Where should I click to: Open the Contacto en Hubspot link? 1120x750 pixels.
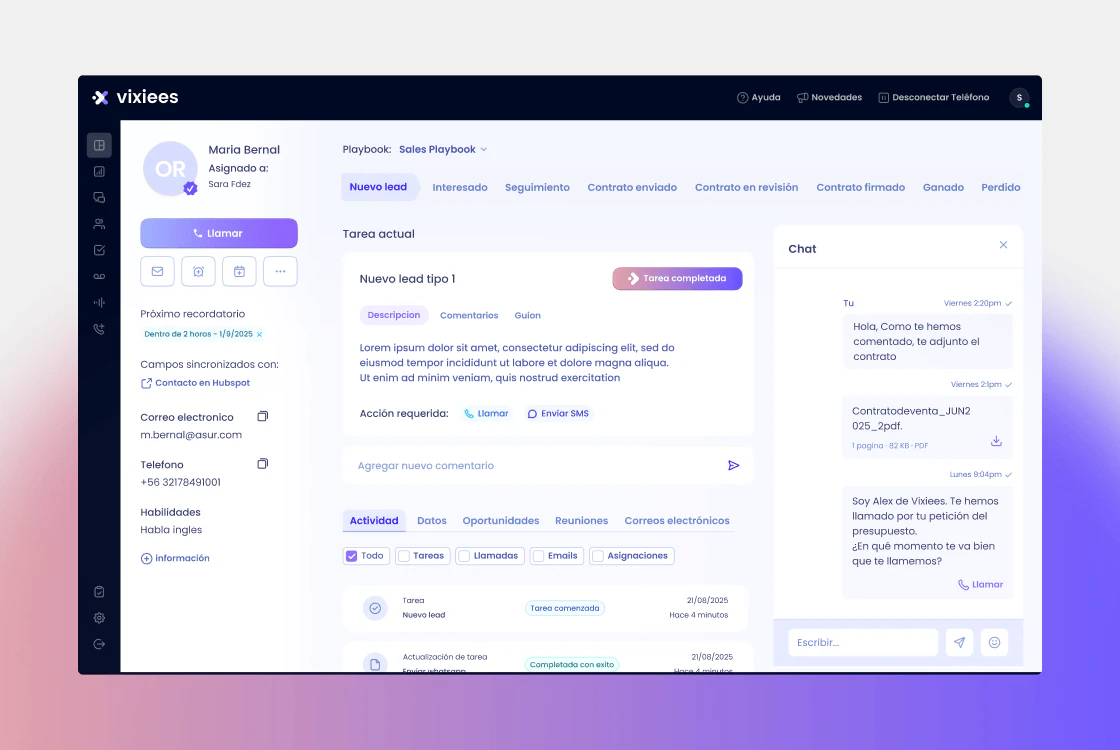[x=195, y=383]
